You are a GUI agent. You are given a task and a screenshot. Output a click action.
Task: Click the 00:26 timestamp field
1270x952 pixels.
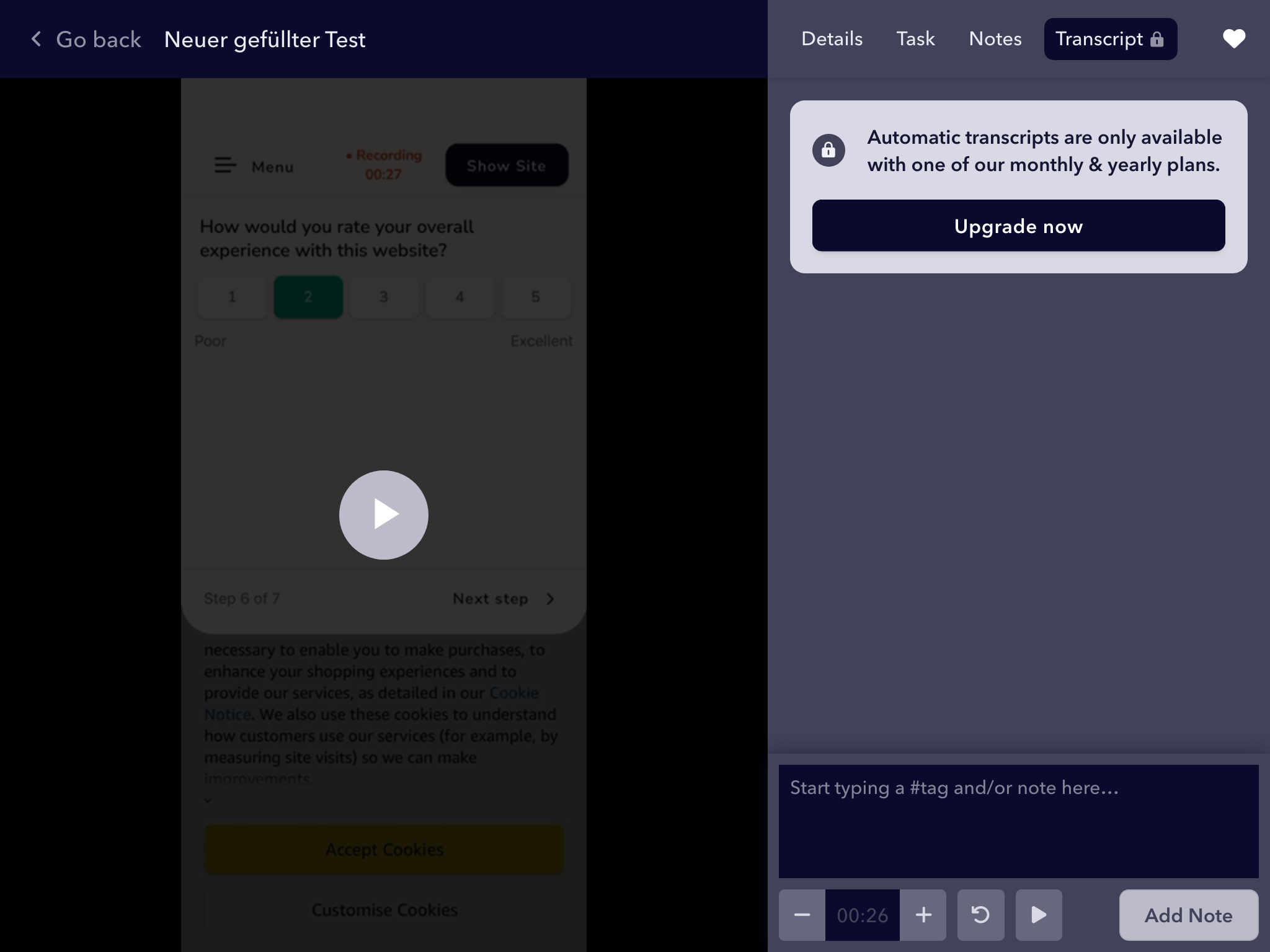(x=862, y=915)
